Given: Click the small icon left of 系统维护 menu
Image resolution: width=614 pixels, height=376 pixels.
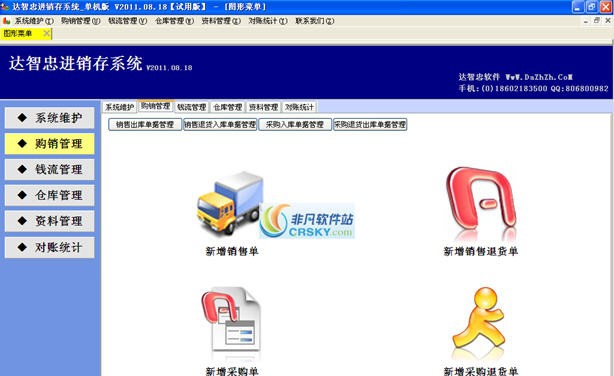Looking at the screenshot, I should pyautogui.click(x=7, y=21).
